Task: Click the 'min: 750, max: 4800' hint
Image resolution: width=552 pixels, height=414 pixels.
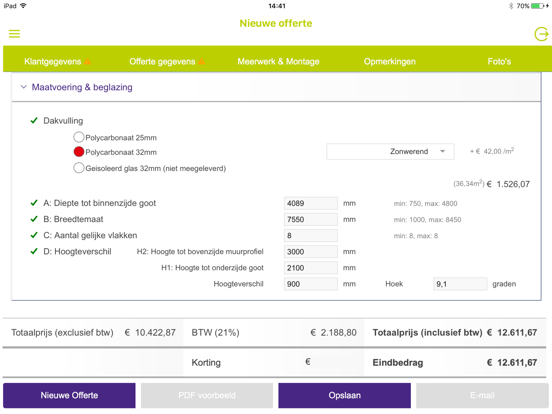Action: point(425,203)
